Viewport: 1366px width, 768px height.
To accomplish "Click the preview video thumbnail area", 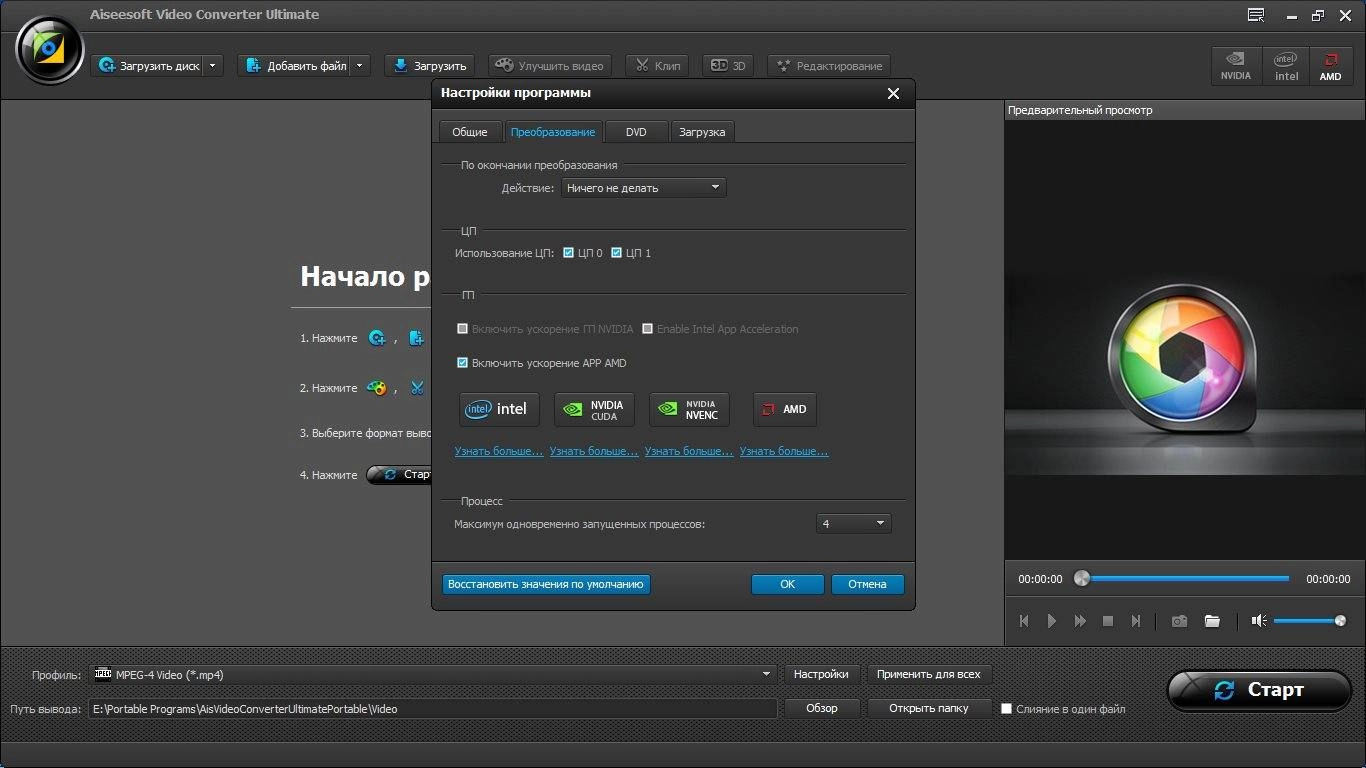I will pyautogui.click(x=1185, y=340).
